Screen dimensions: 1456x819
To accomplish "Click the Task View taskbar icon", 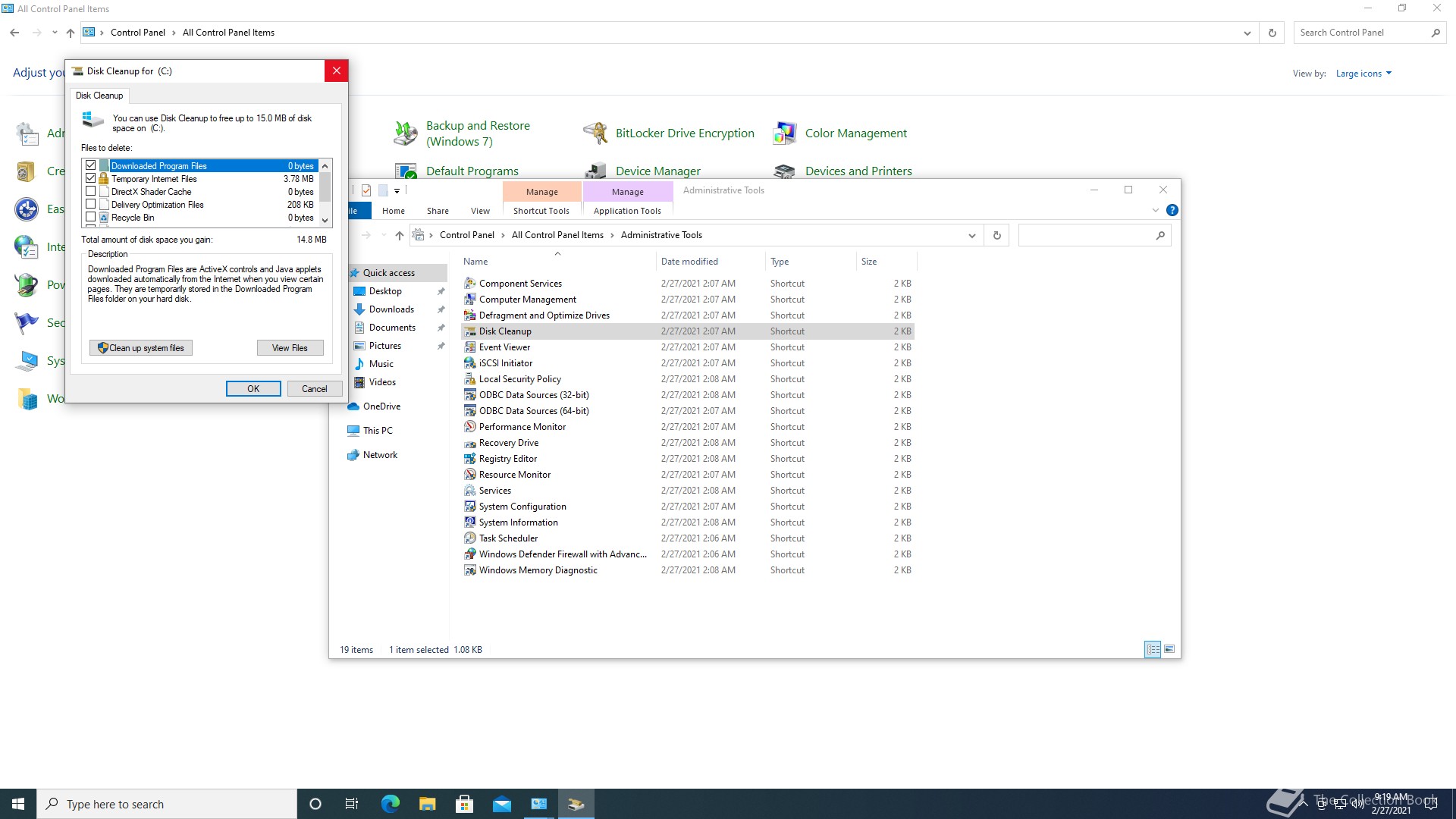I will 351,804.
